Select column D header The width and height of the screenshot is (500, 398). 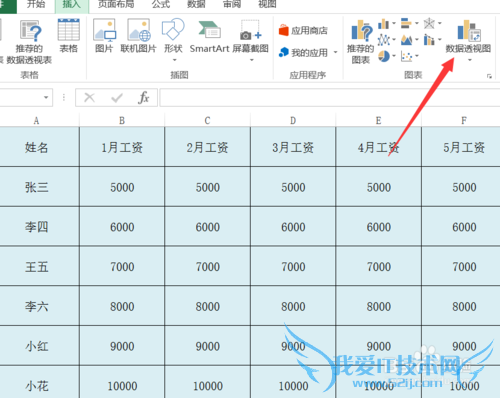[293, 120]
